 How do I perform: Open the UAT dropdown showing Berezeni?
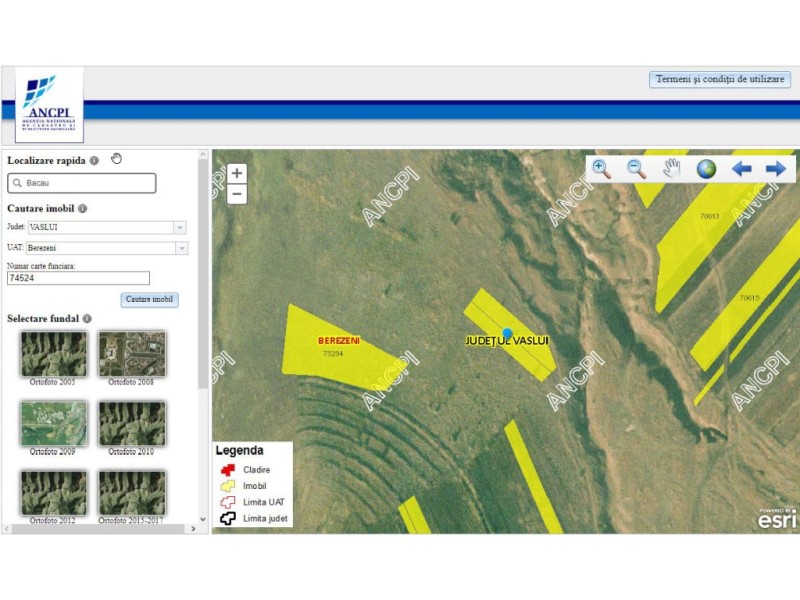(107, 248)
